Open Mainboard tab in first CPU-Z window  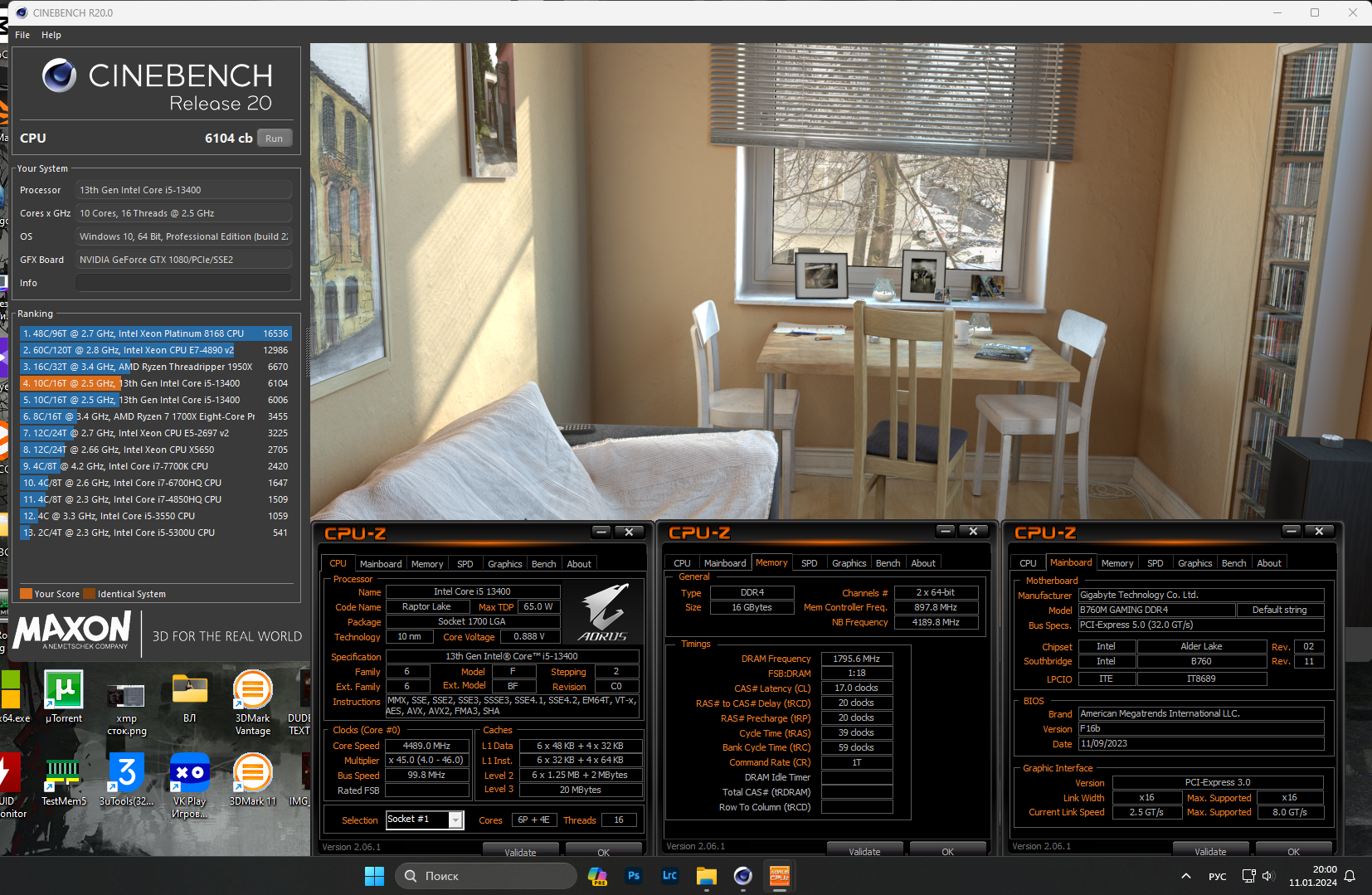(381, 564)
